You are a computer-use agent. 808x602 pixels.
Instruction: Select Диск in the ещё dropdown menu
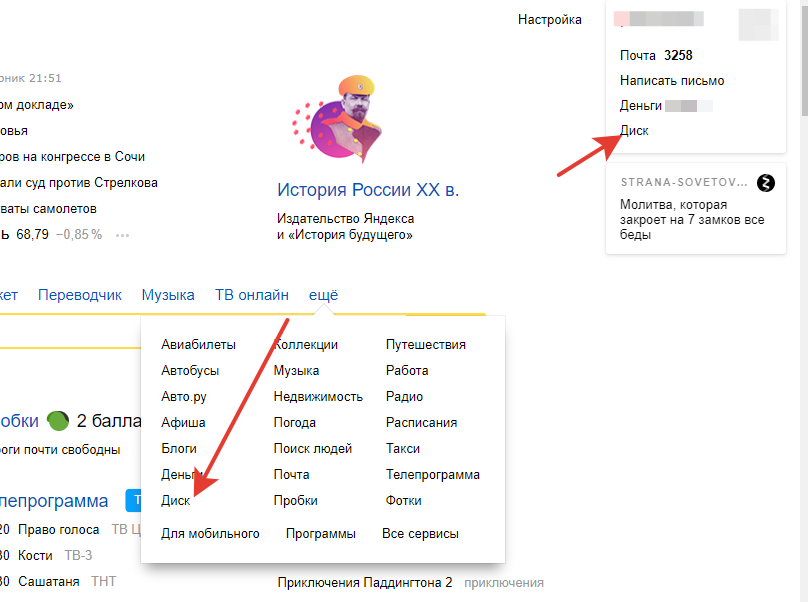point(175,500)
